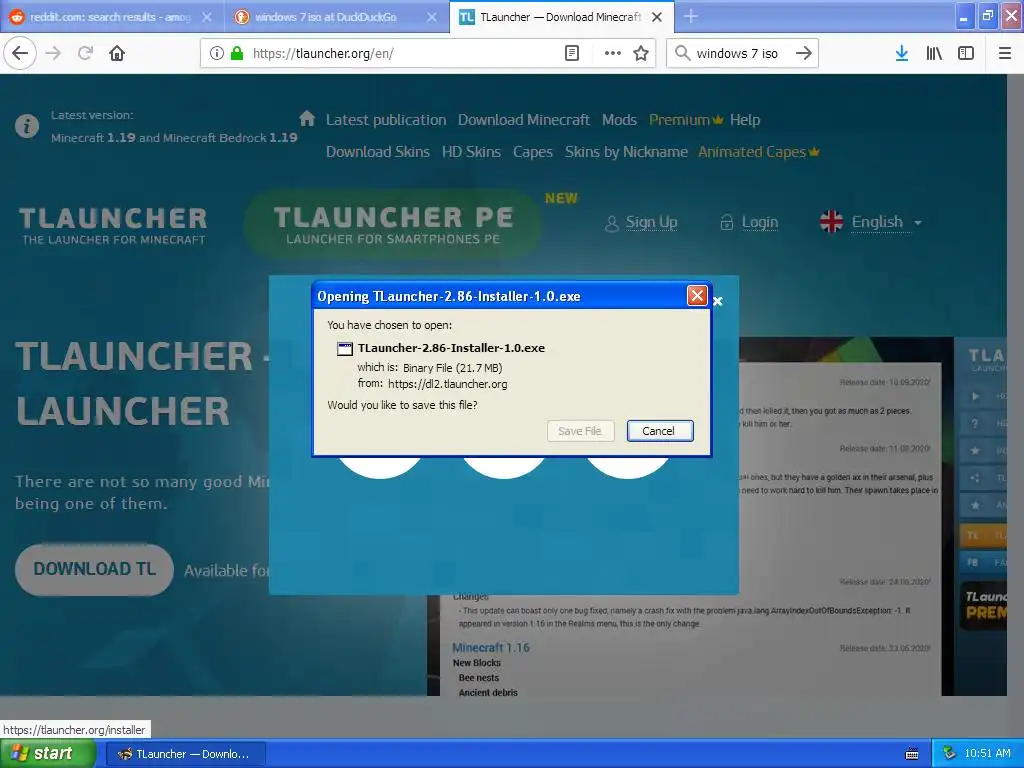The image size is (1024, 768).
Task: Open Latest publication nav link
Action: click(386, 120)
